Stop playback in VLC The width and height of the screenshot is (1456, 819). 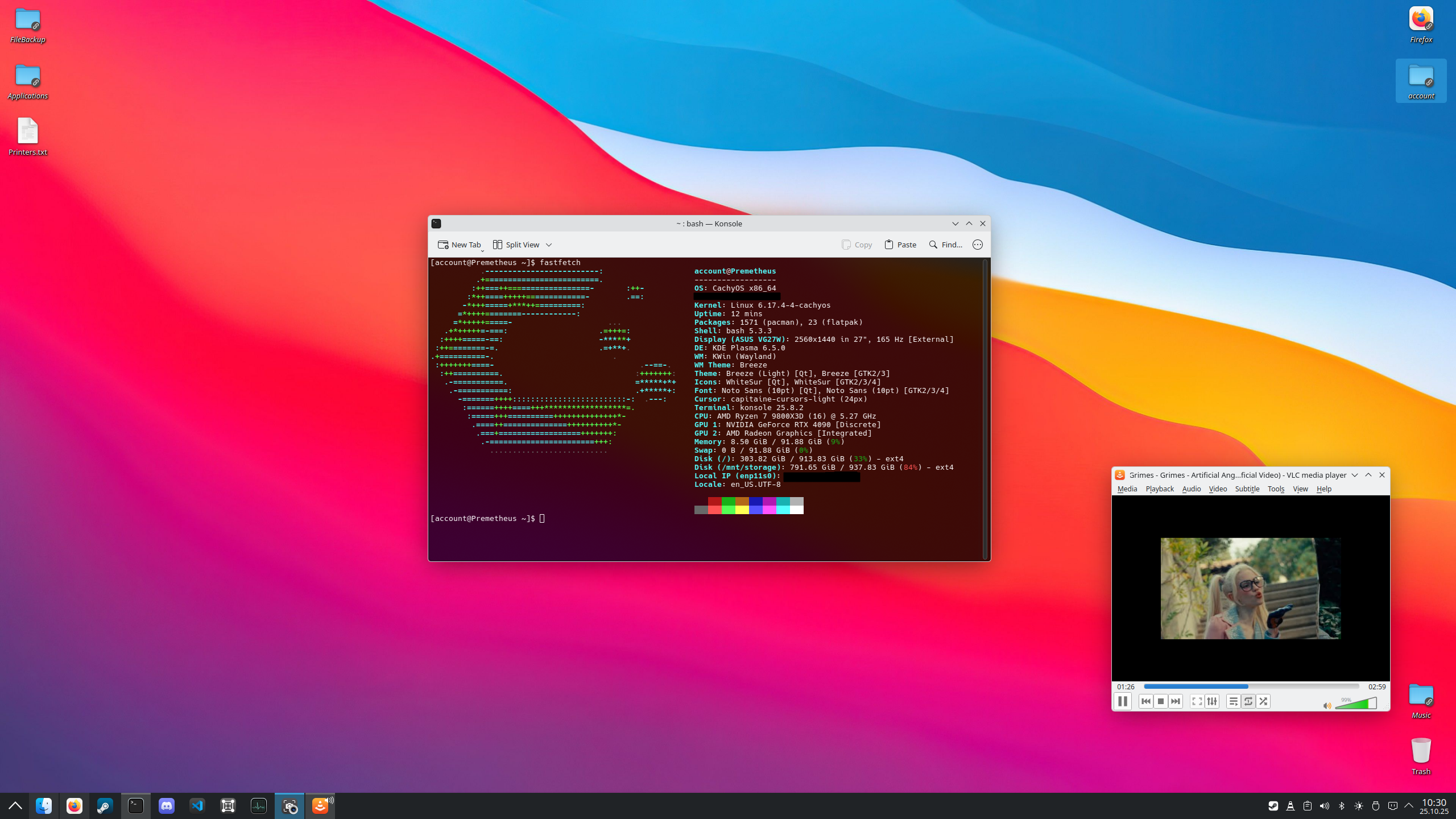1161,701
